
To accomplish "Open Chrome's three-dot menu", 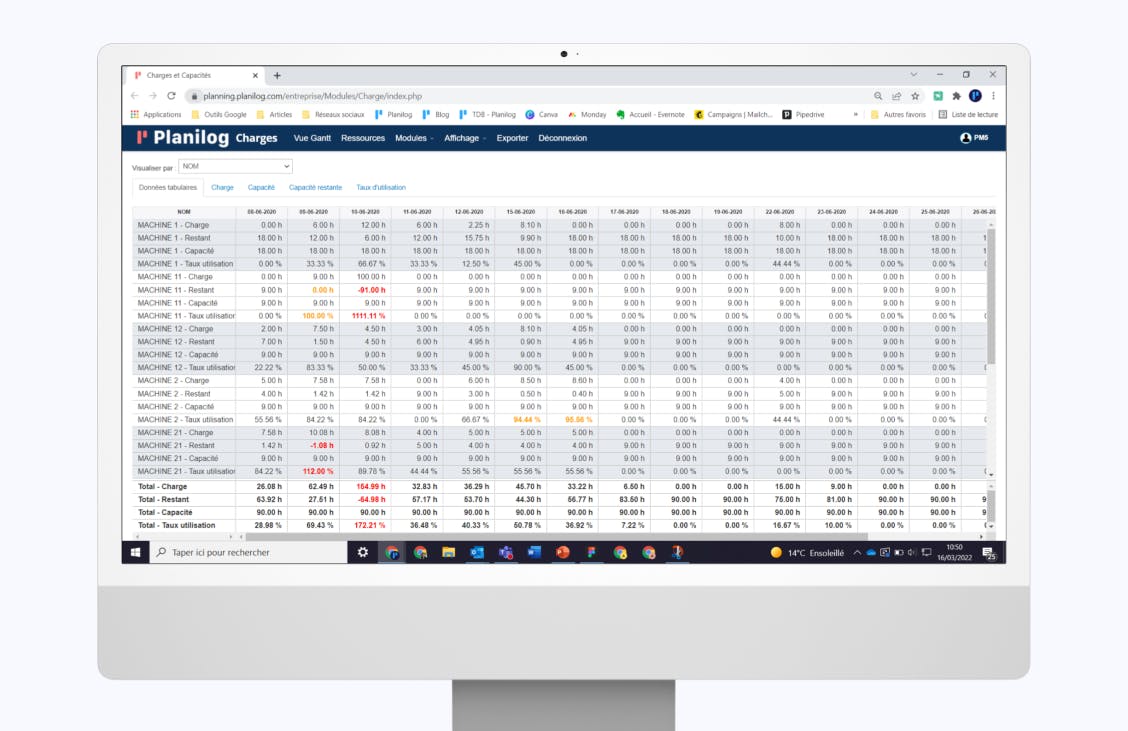I will click(993, 96).
